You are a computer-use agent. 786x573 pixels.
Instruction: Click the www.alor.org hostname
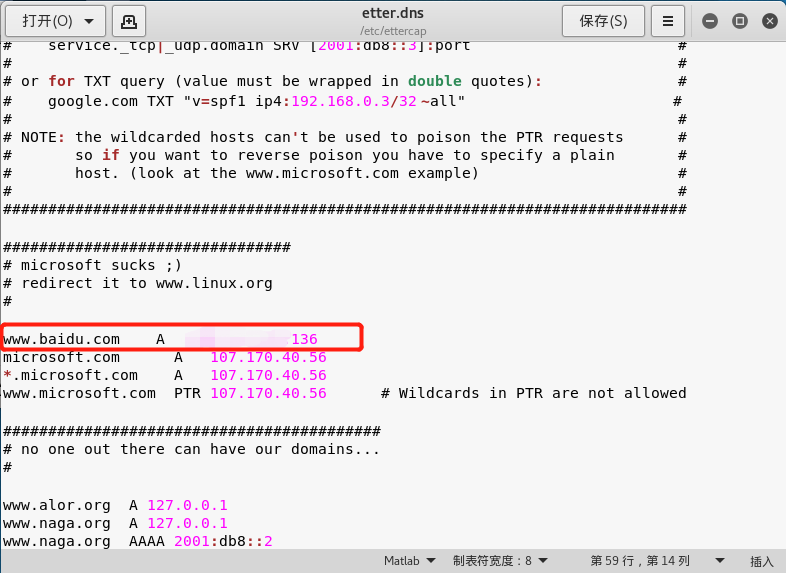click(x=57, y=505)
